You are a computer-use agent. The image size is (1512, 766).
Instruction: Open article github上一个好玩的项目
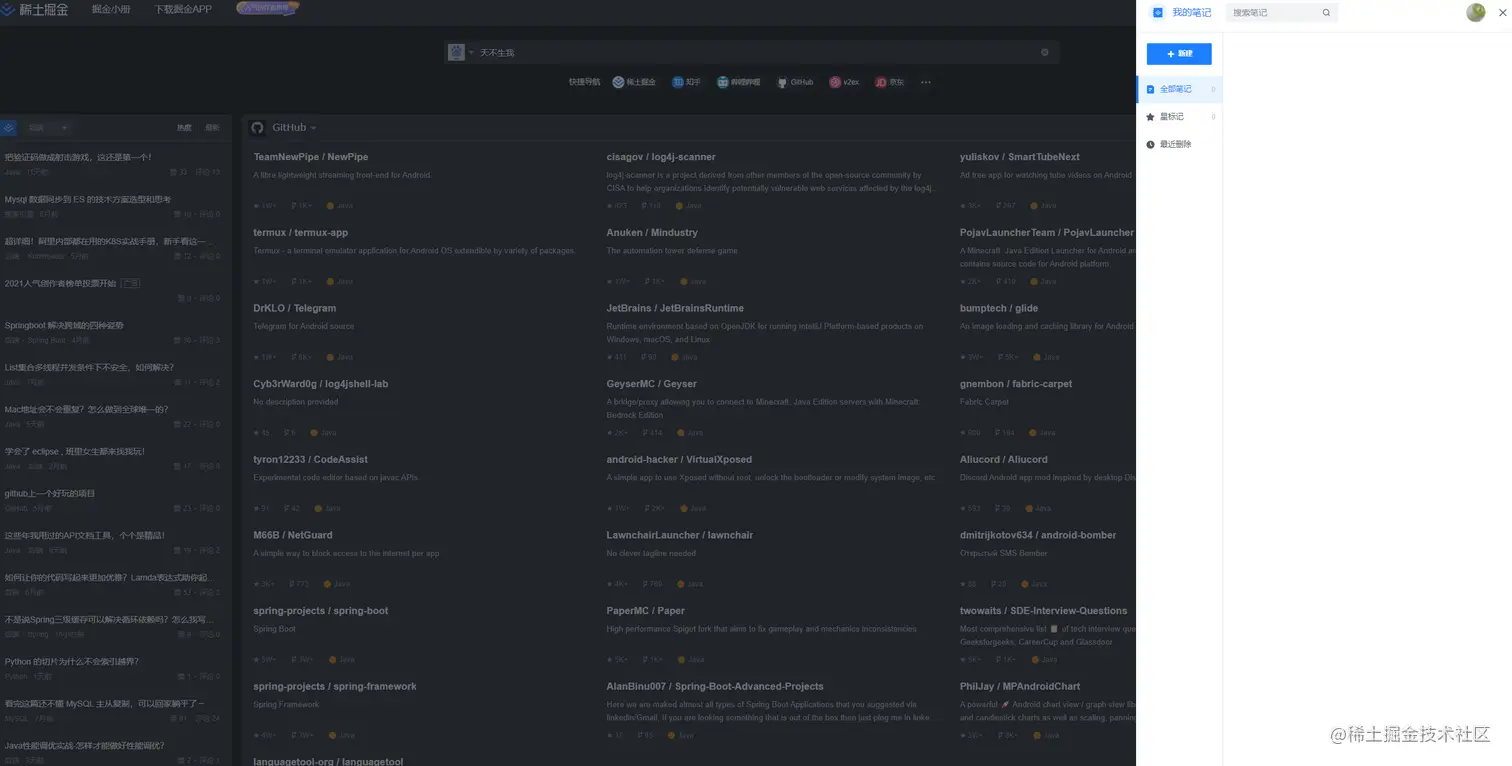point(50,493)
